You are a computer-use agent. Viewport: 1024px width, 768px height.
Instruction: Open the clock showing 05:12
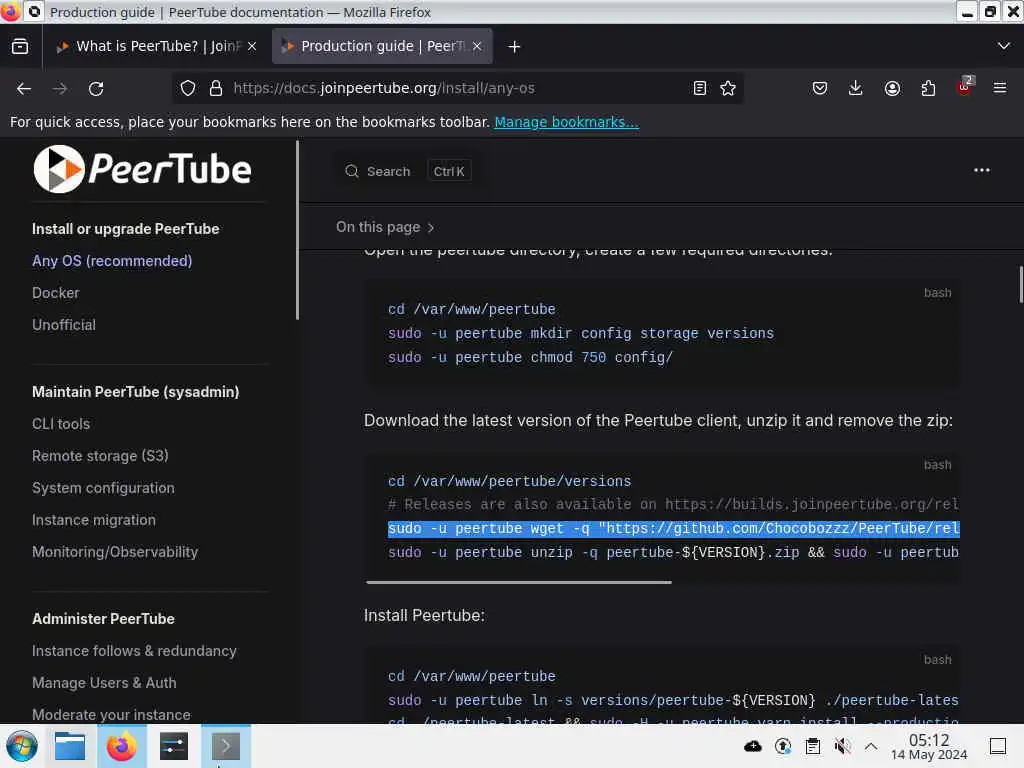pos(929,746)
